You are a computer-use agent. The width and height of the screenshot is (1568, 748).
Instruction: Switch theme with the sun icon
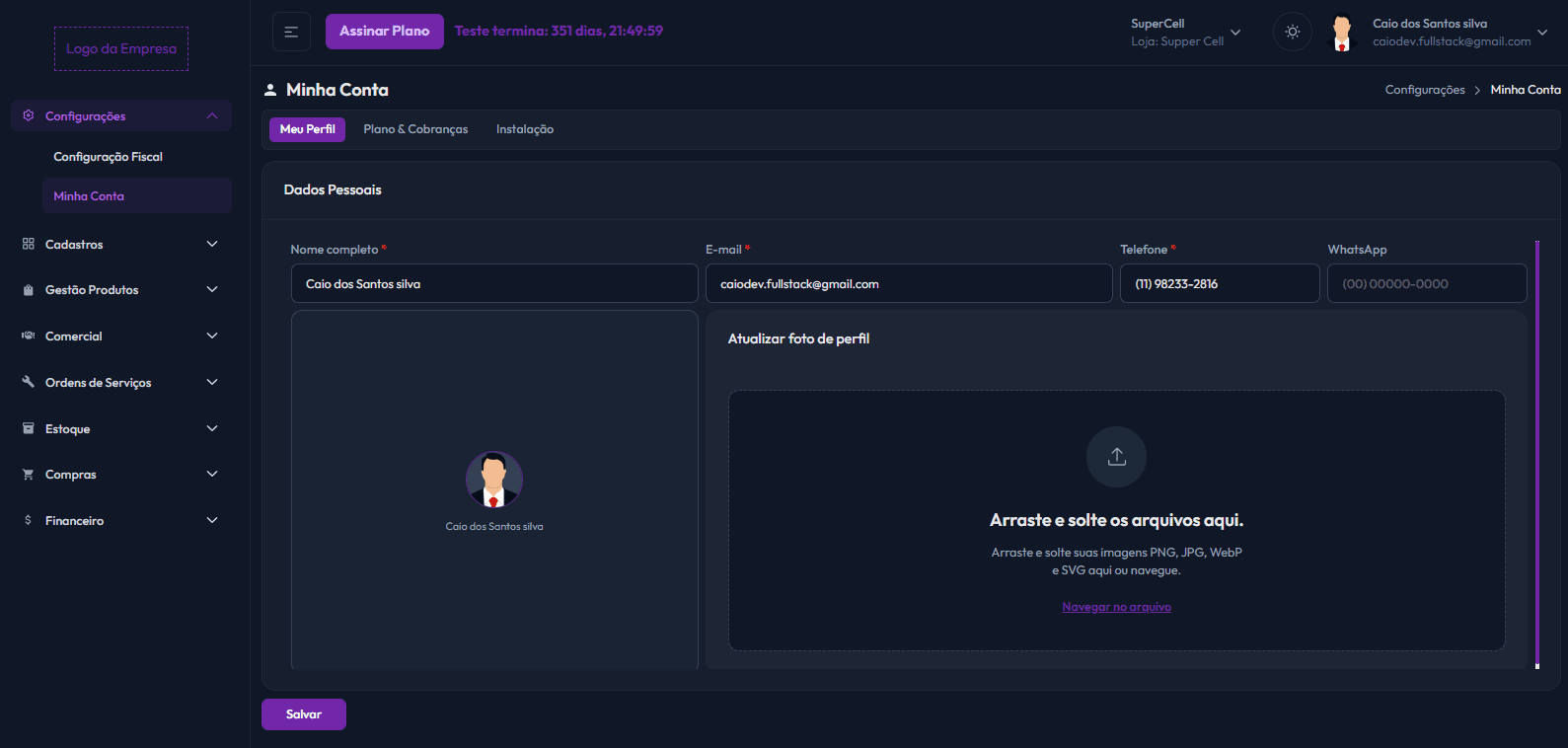coord(1293,32)
